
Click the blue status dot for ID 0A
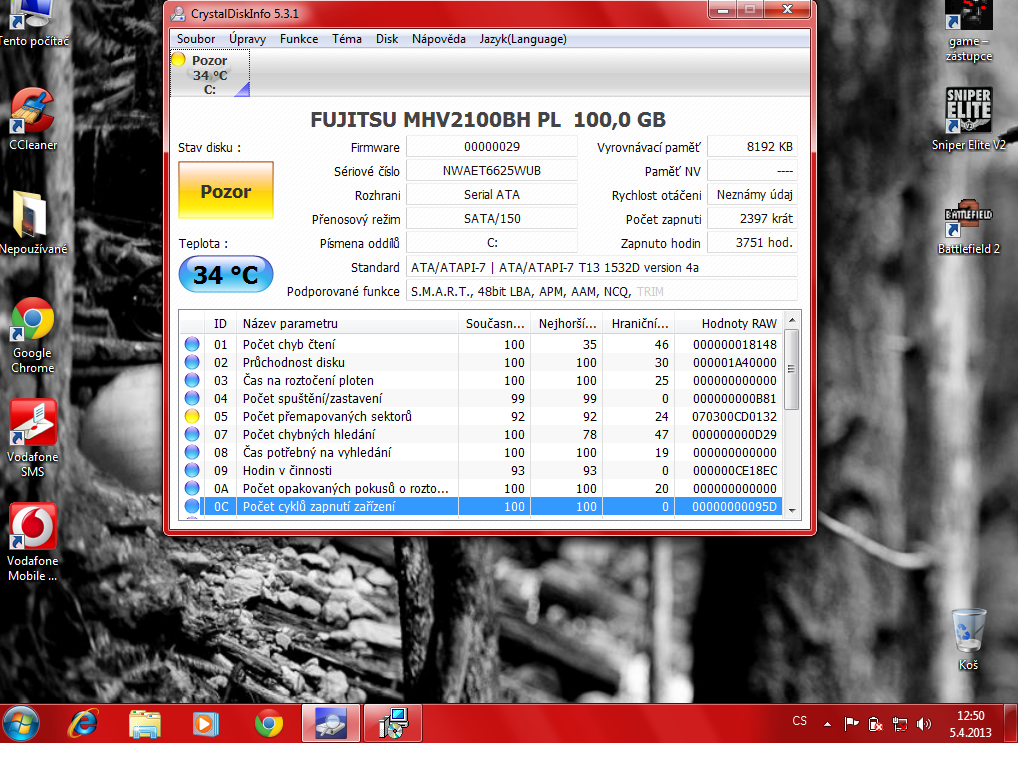(x=192, y=488)
